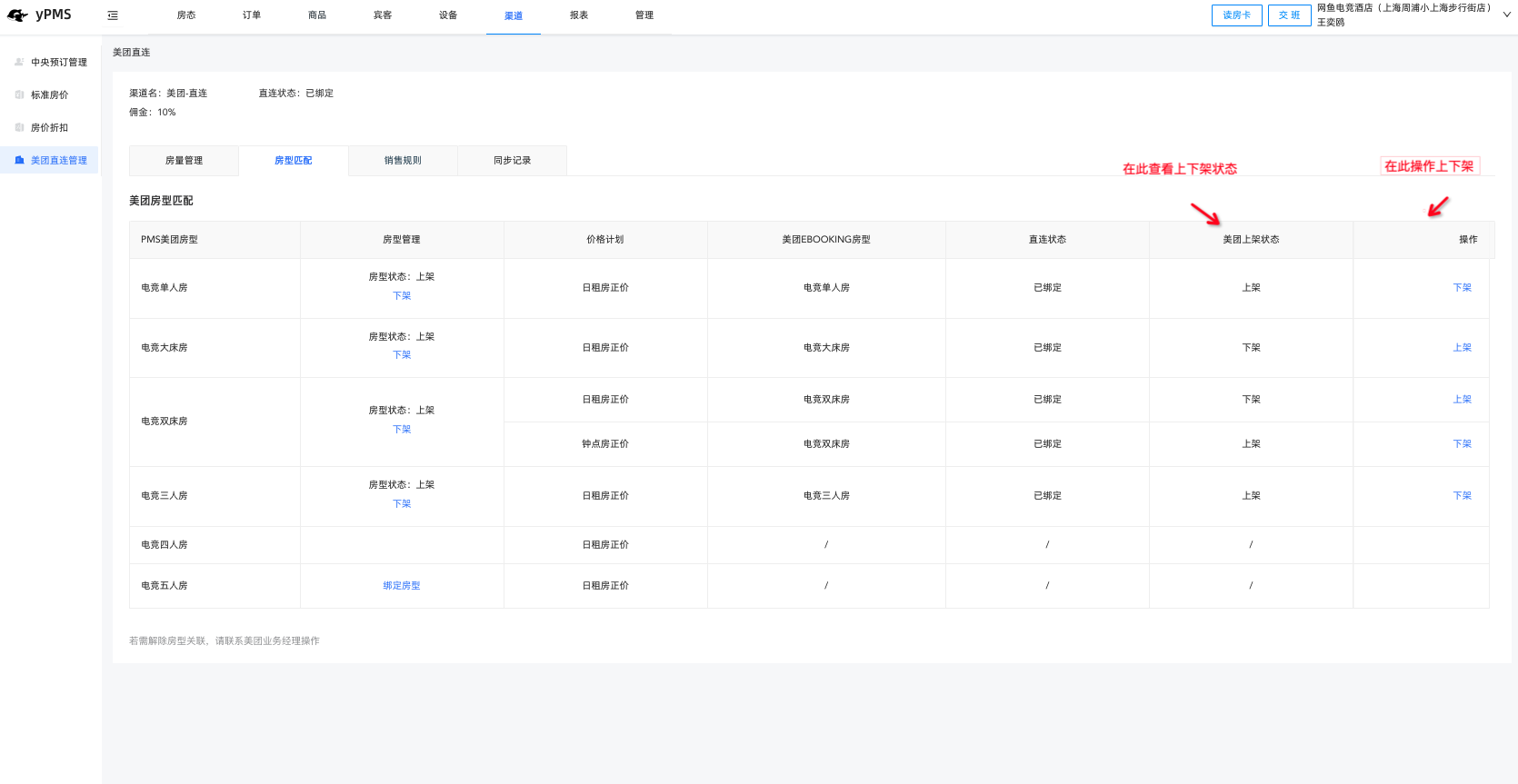Viewport: 1518px width, 784px height.
Task: Open the 管理 top menu
Action: [x=644, y=15]
